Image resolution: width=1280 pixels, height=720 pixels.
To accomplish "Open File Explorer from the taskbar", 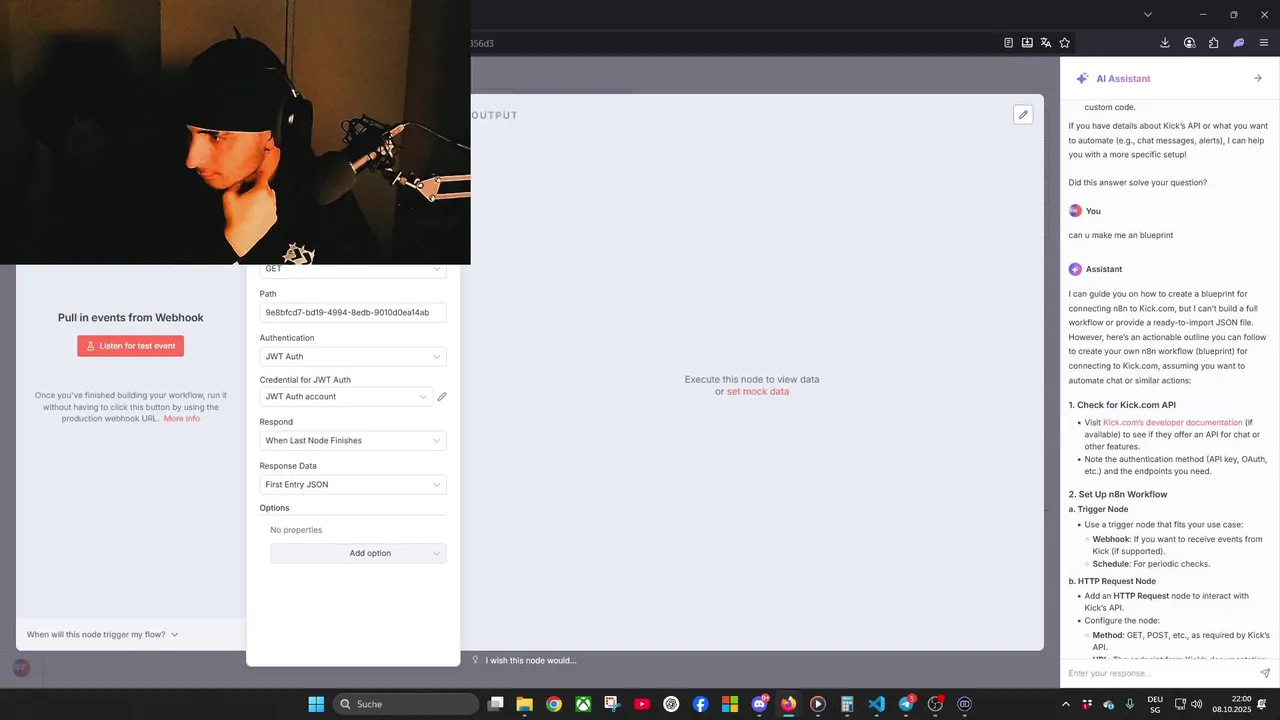I will pyautogui.click(x=524, y=704).
